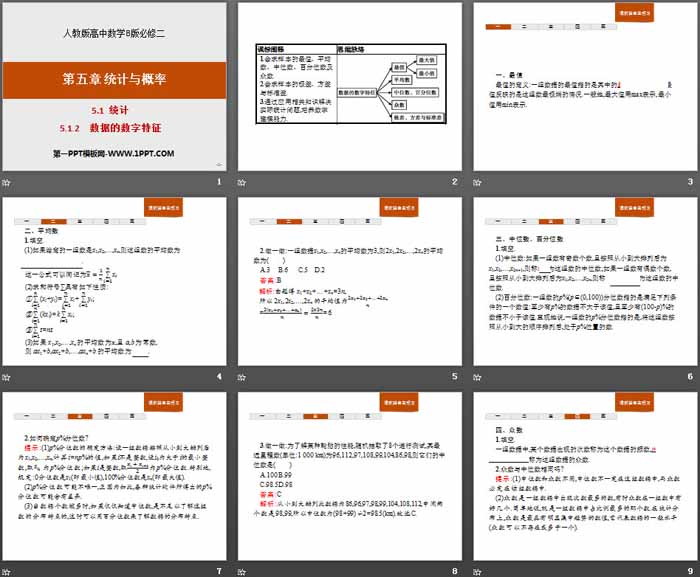Click the orange section badge on slide 3
The width and height of the screenshot is (700, 577).
pos(634,12)
